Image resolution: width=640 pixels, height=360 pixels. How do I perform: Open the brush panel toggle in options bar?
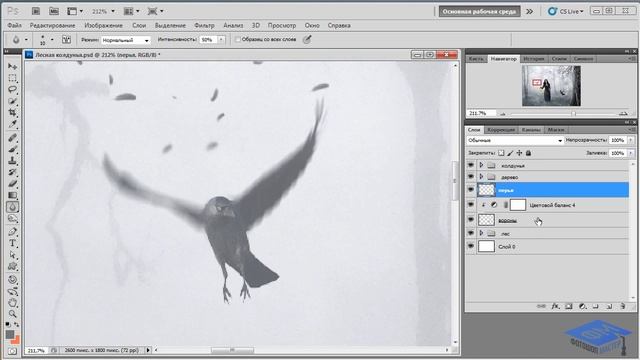66,40
